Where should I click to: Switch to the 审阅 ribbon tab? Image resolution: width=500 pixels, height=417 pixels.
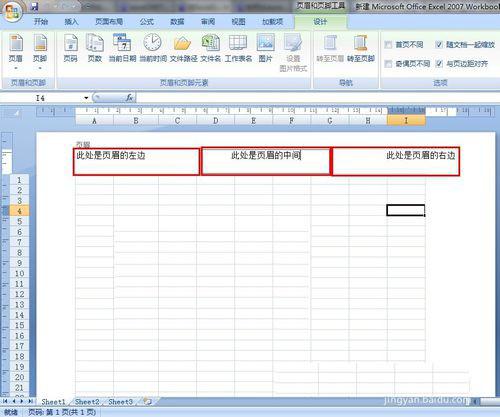208,22
